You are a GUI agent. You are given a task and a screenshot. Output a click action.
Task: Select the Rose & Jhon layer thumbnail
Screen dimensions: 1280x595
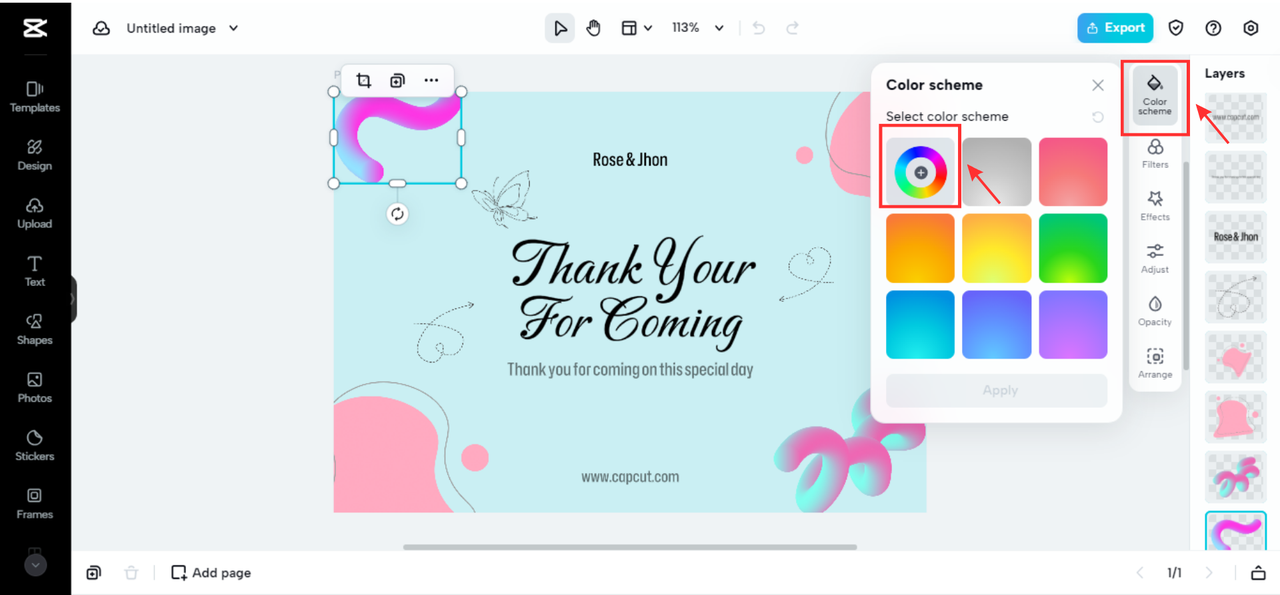[1236, 237]
